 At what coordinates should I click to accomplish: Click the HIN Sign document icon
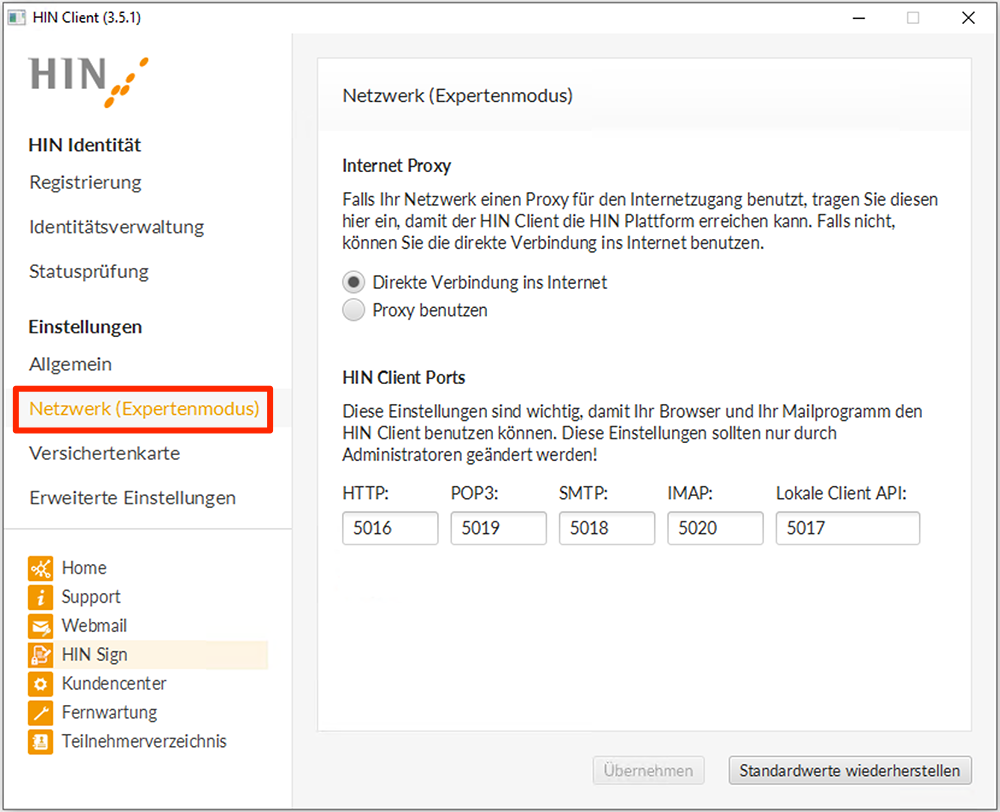tap(40, 654)
